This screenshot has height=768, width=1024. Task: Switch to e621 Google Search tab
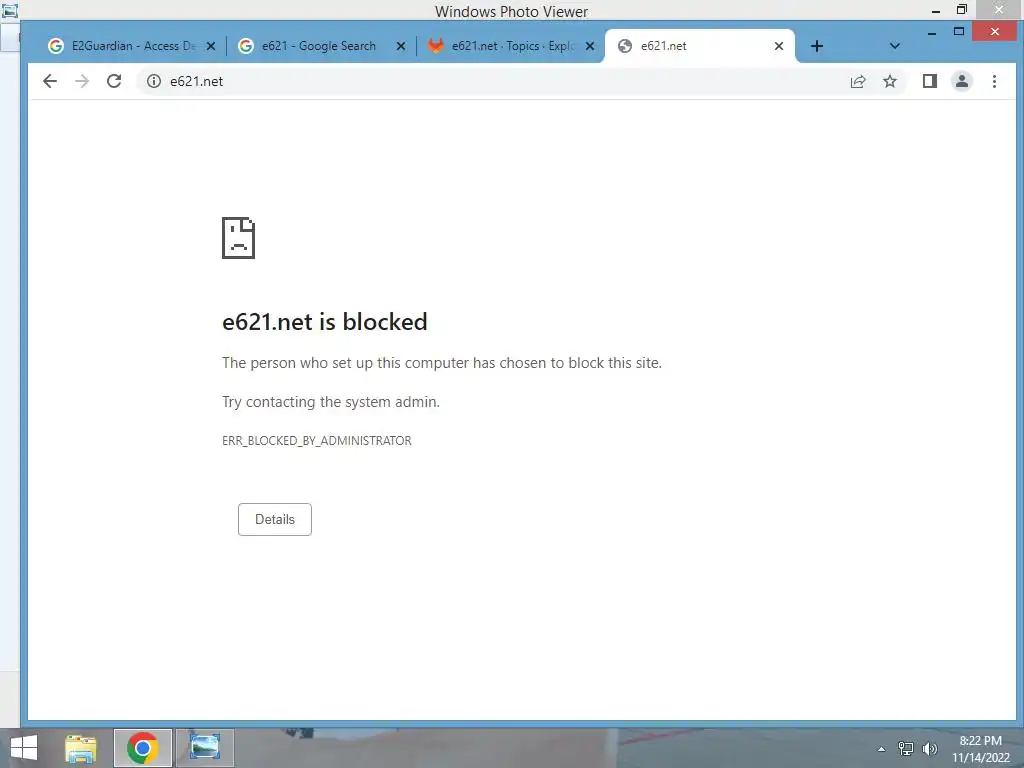(x=319, y=46)
